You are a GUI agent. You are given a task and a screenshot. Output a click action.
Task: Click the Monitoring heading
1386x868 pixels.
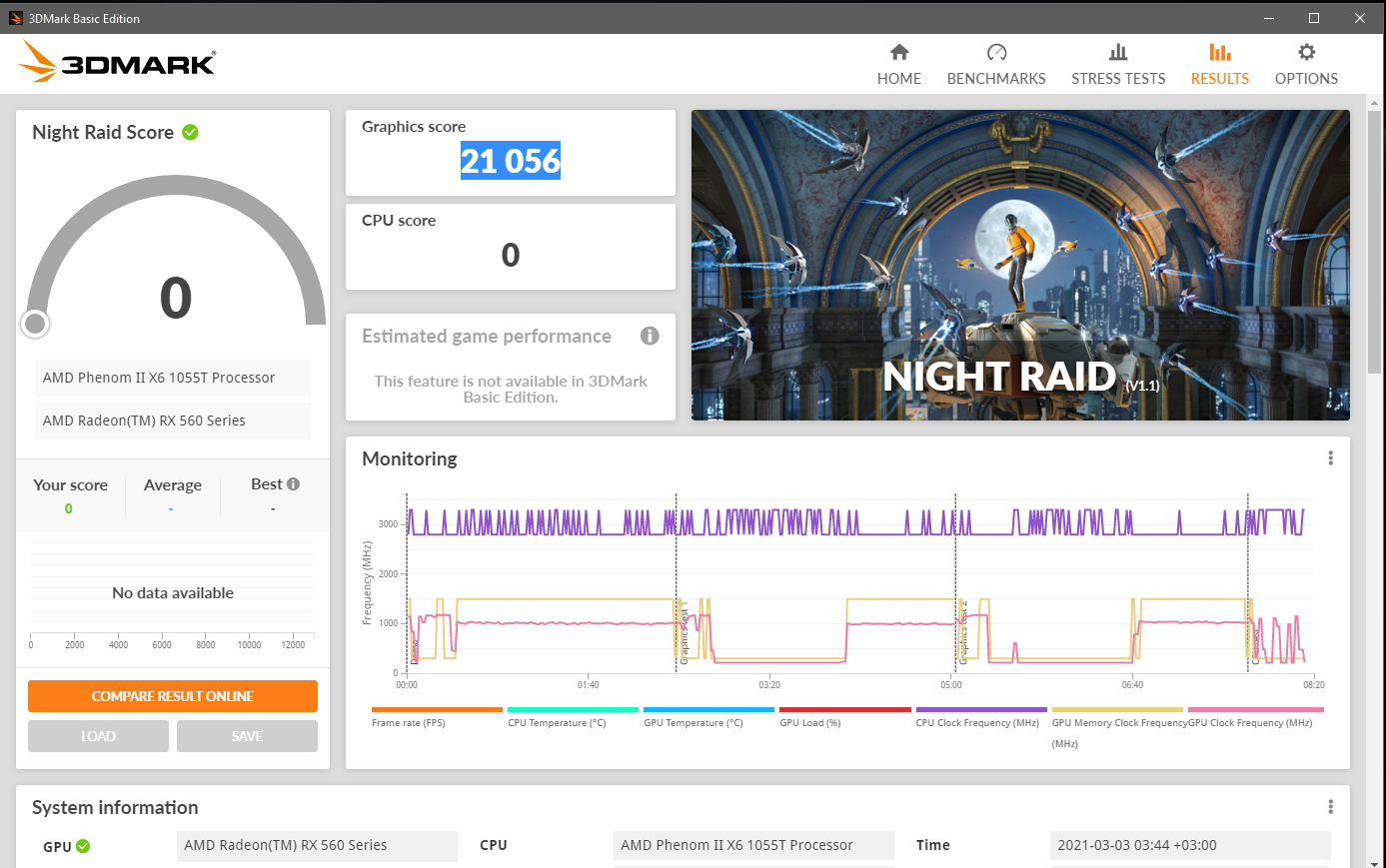[x=410, y=458]
